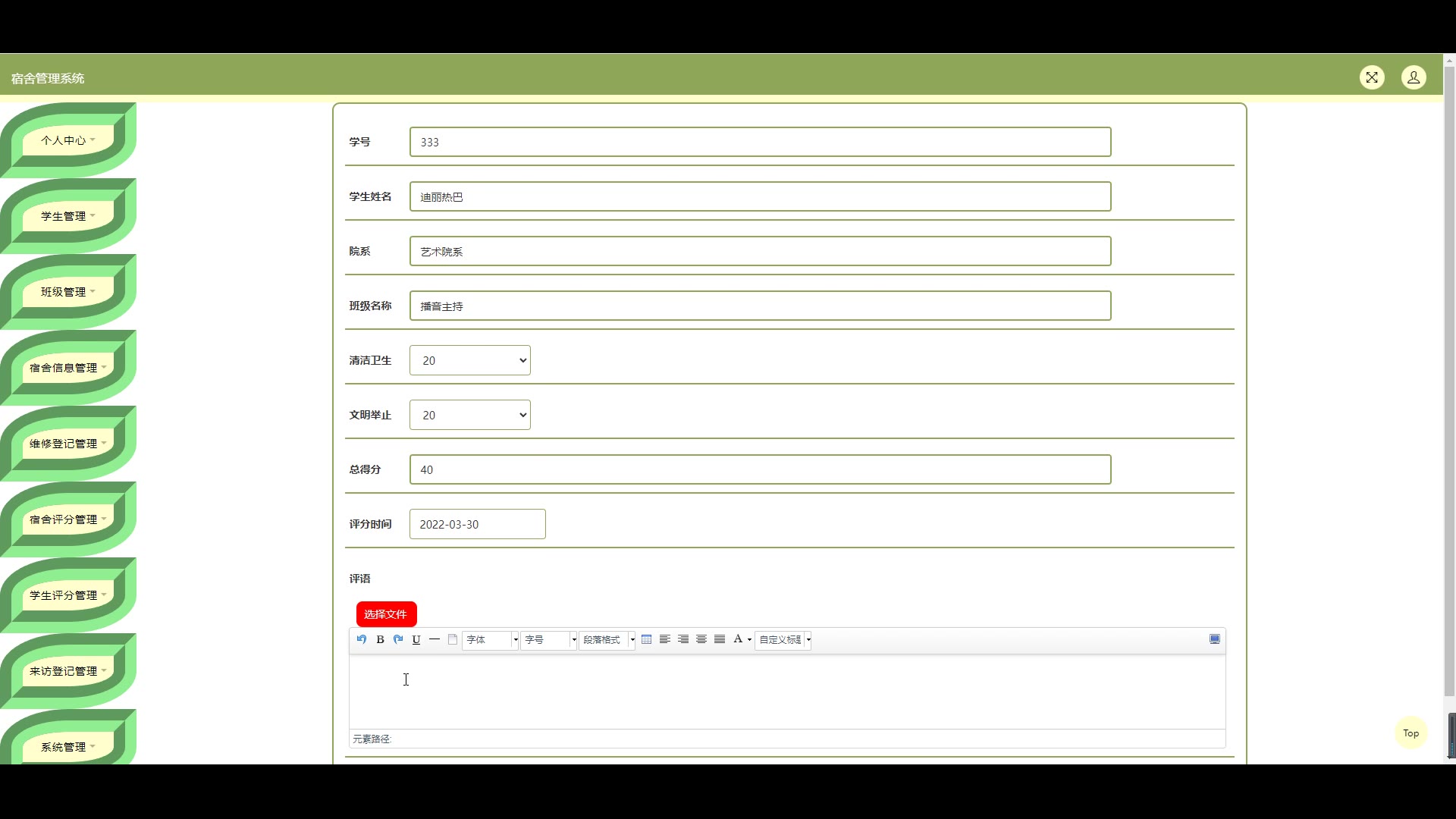Expand the 学生评分管理 sidebar menu
Screen dimensions: 1456x819
pos(68,595)
